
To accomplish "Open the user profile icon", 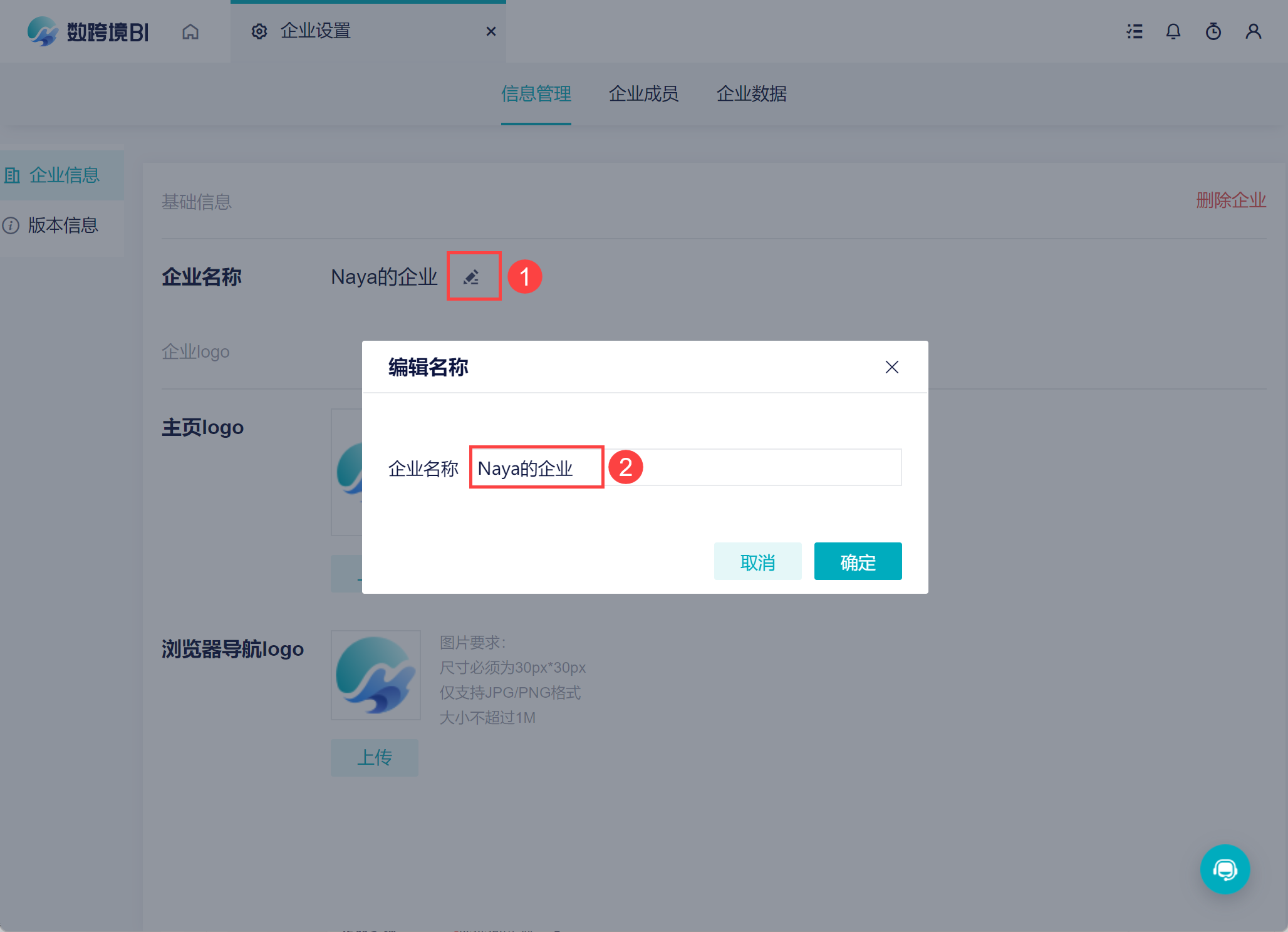I will click(x=1253, y=31).
